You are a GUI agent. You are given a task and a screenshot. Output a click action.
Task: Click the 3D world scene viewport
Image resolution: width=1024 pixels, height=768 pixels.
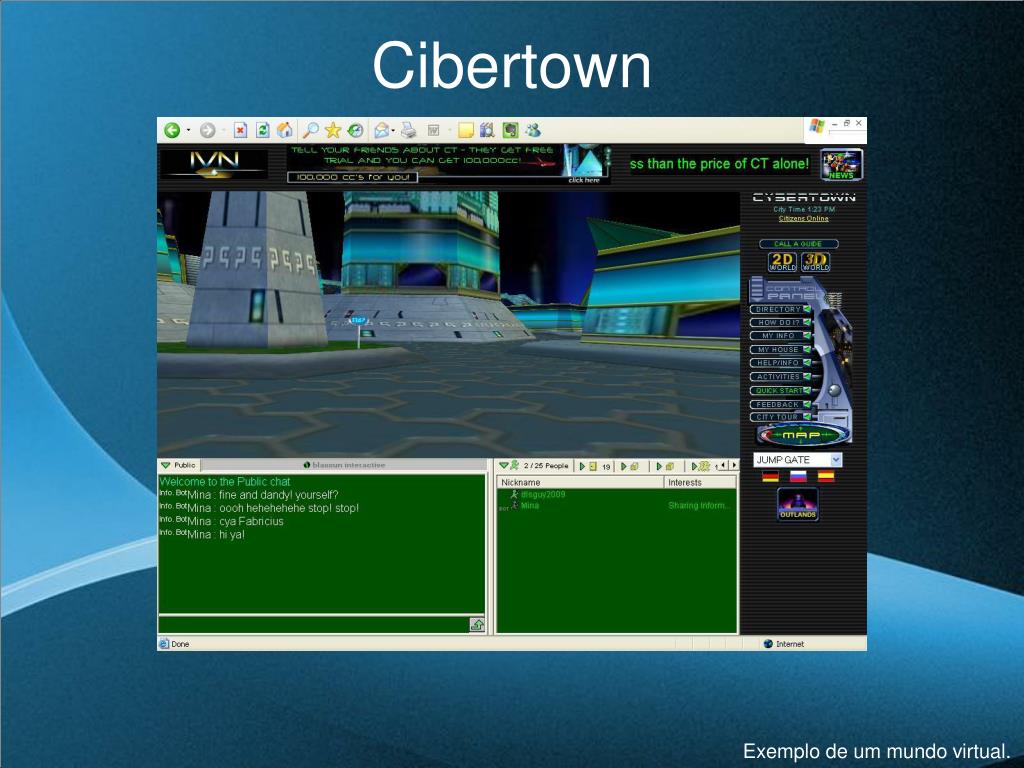pos(448,323)
